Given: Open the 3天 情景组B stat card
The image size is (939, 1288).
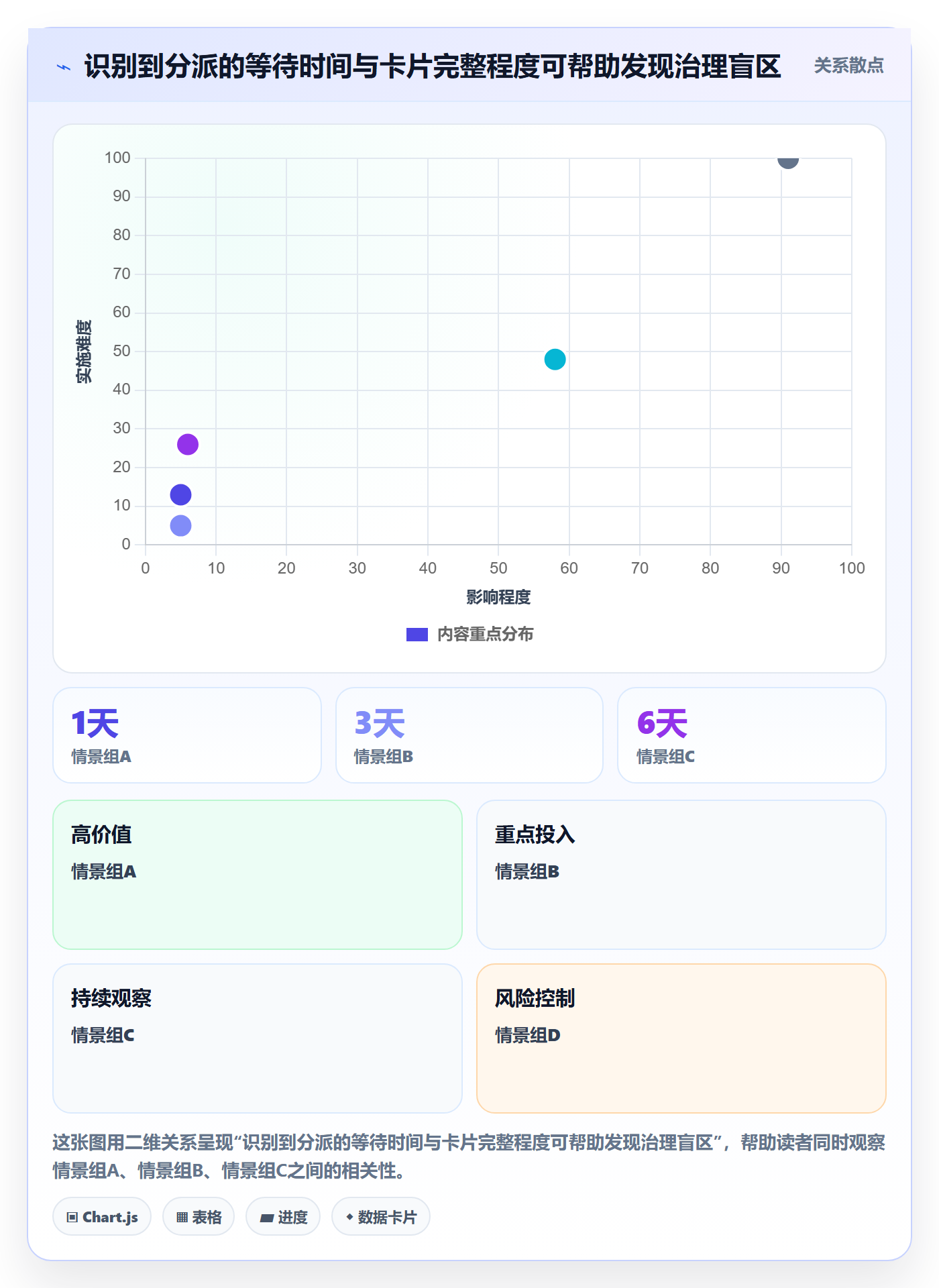Looking at the screenshot, I should pyautogui.click(x=469, y=735).
